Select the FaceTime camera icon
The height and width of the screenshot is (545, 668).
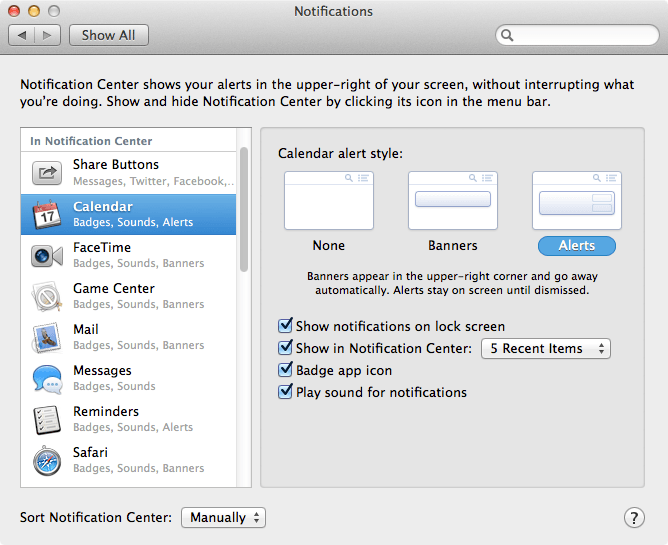[x=46, y=255]
